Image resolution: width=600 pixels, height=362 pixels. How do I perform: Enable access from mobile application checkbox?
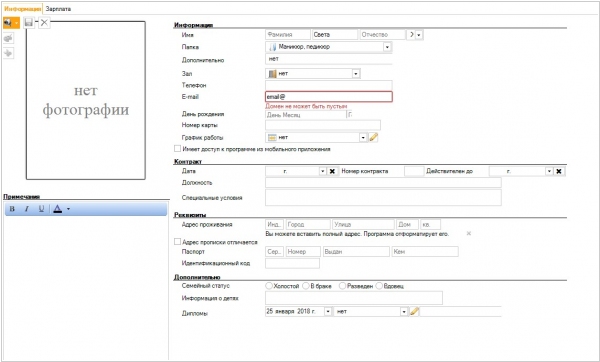point(177,148)
